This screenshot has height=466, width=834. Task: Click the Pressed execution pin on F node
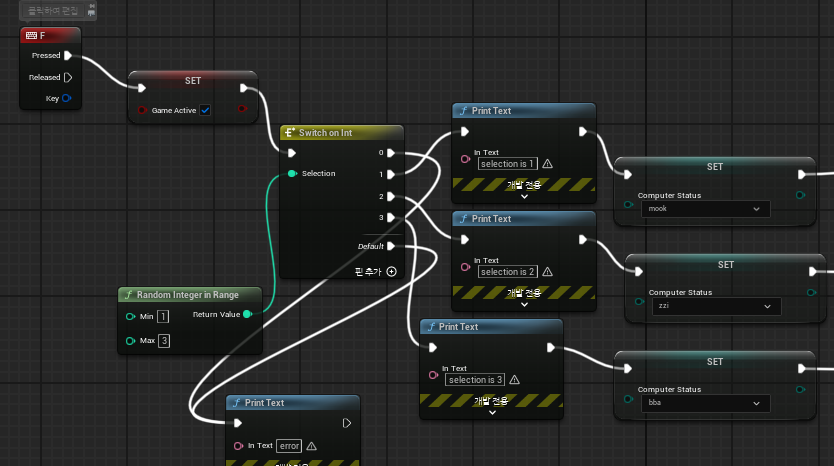(x=68, y=55)
